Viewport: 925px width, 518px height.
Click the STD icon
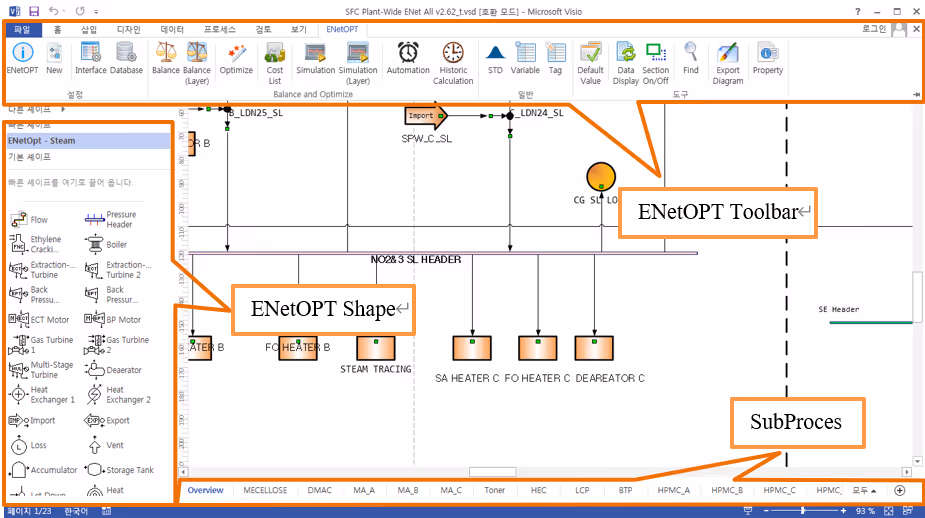(x=496, y=58)
